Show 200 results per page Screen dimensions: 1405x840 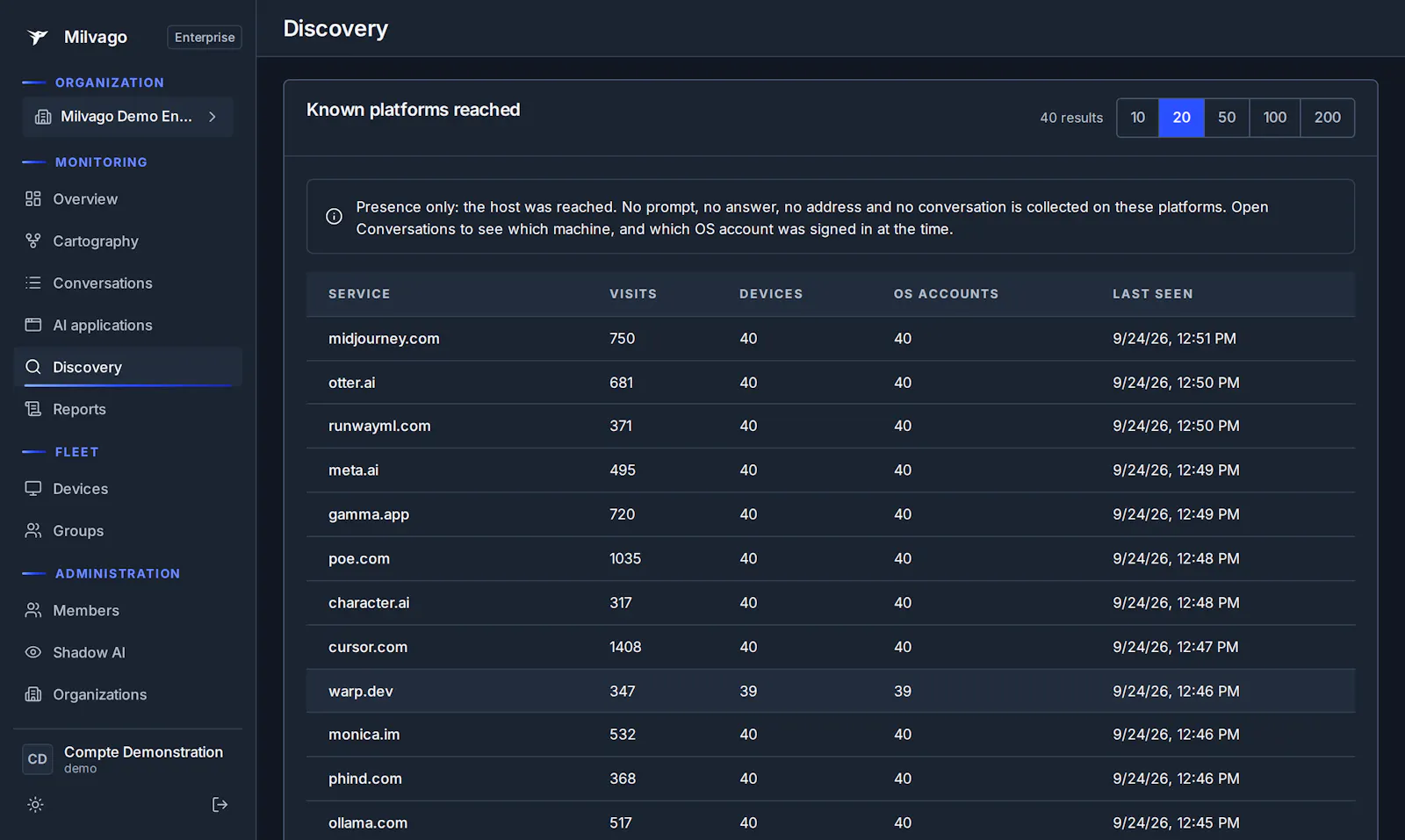pos(1328,118)
